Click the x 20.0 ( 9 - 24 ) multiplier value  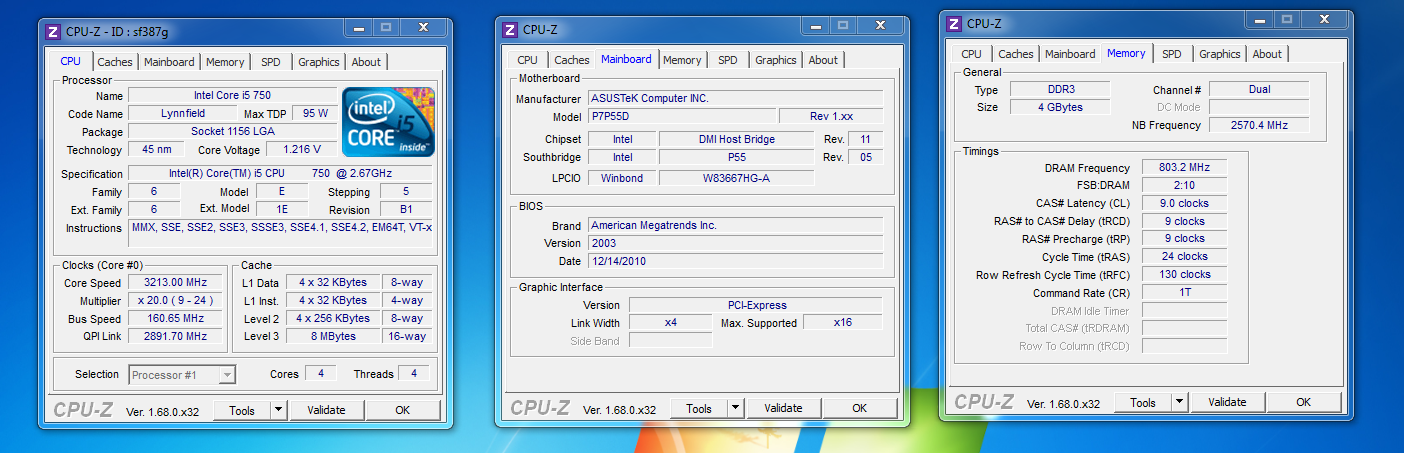pyautogui.click(x=176, y=301)
